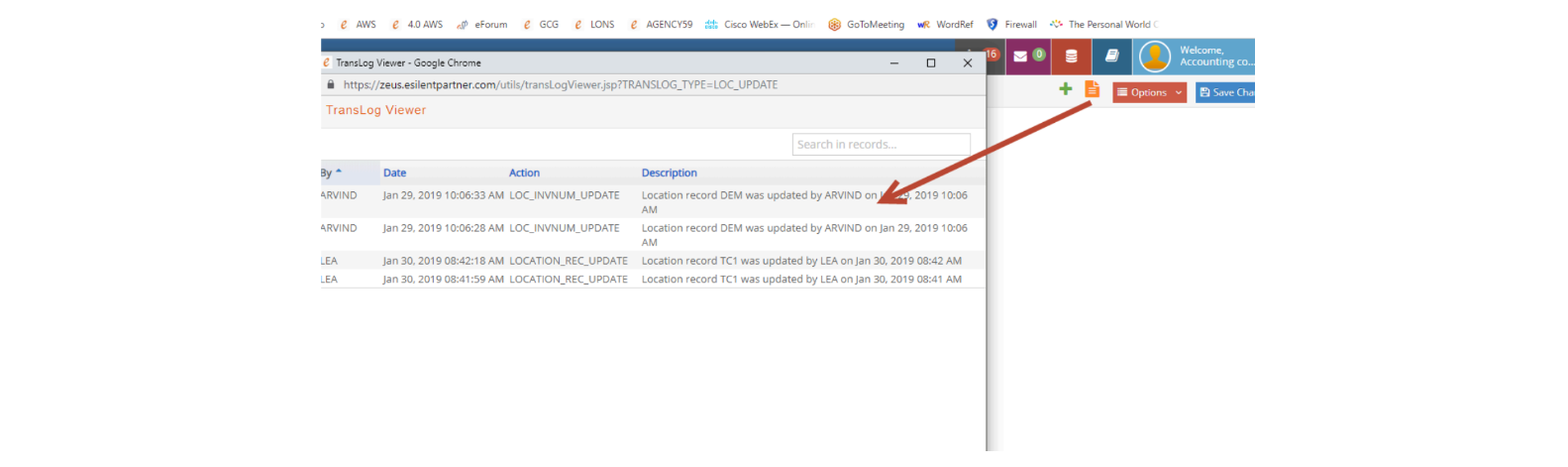The height and width of the screenshot is (467, 1568).
Task: Click the red database icon in header
Action: [x=1071, y=57]
